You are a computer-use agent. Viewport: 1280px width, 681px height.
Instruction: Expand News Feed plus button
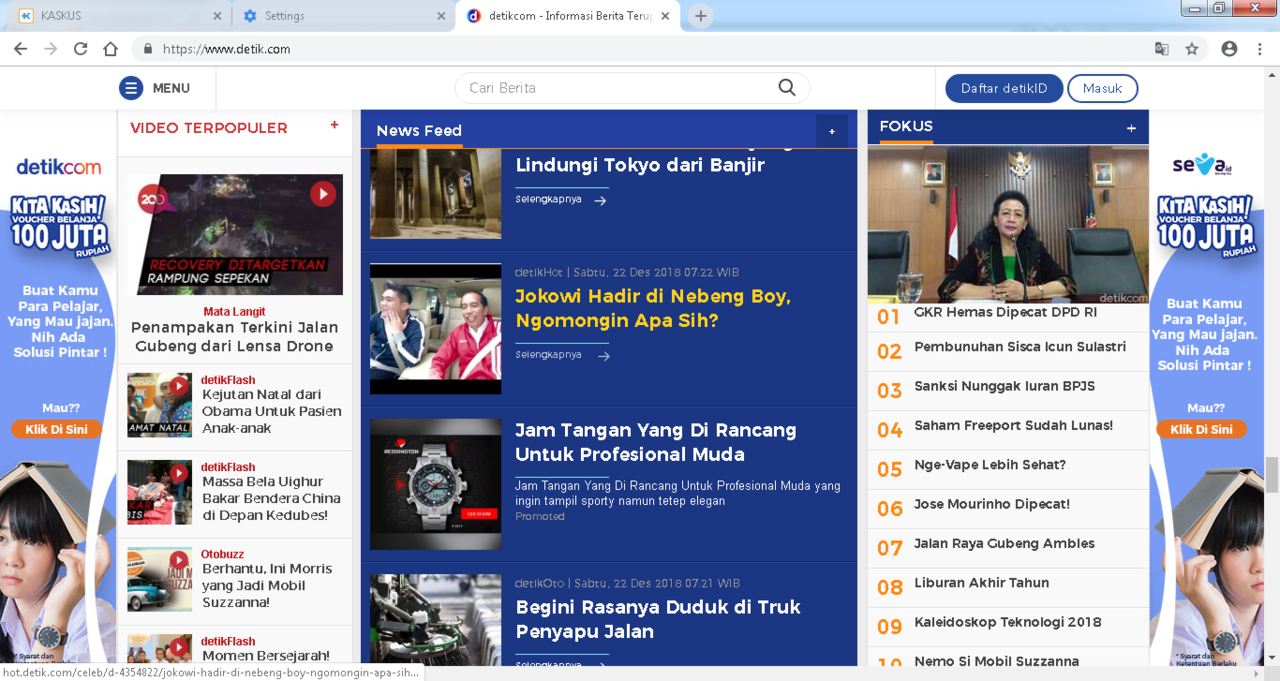[x=832, y=131]
